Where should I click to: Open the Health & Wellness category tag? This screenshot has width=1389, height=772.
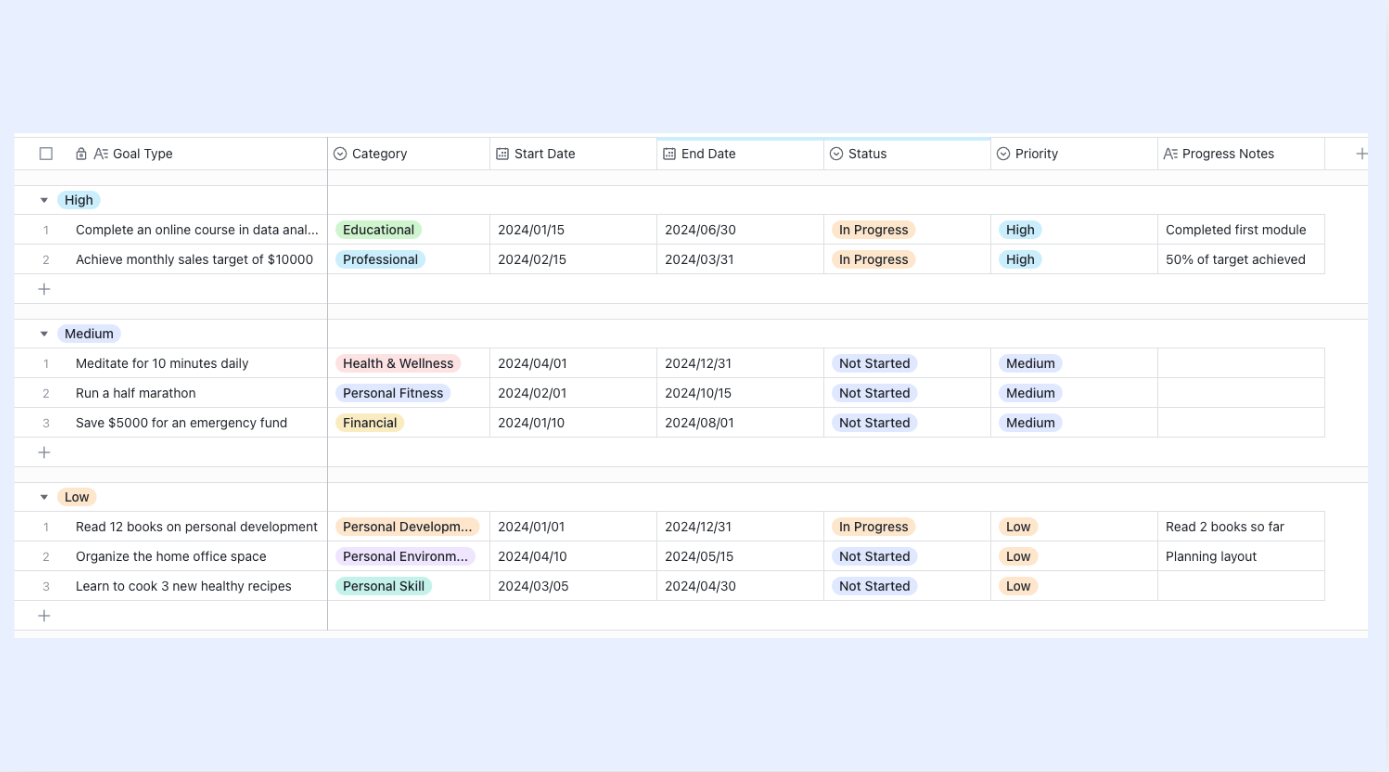[398, 364]
